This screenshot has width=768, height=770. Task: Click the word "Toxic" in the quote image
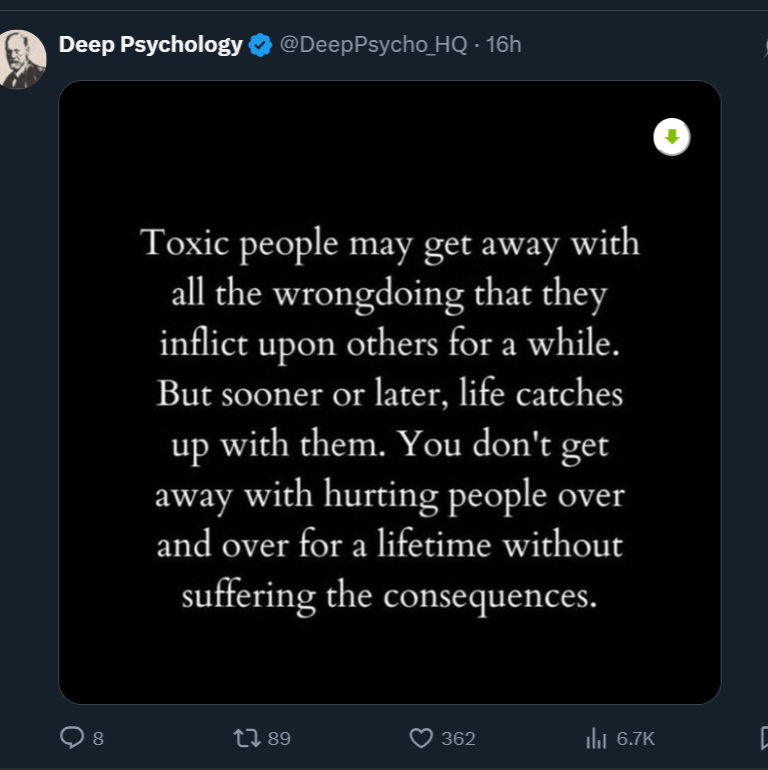point(180,243)
